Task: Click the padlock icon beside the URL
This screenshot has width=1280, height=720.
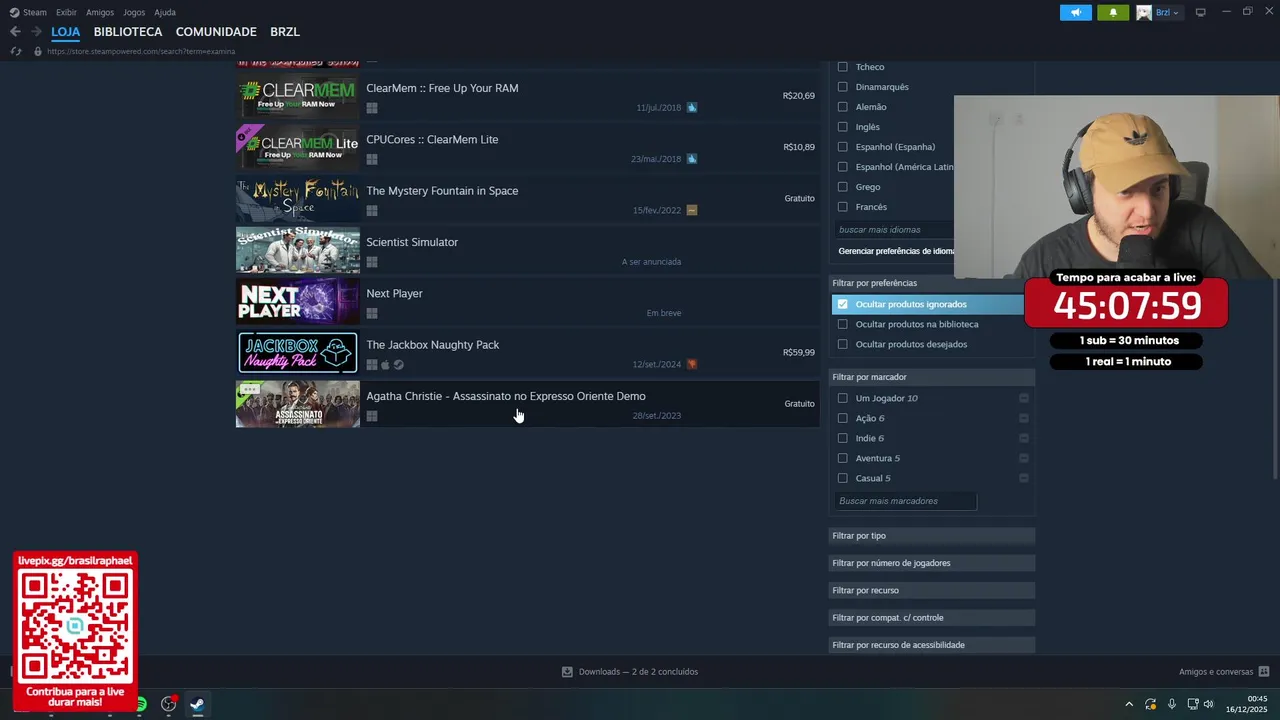Action: (38, 51)
